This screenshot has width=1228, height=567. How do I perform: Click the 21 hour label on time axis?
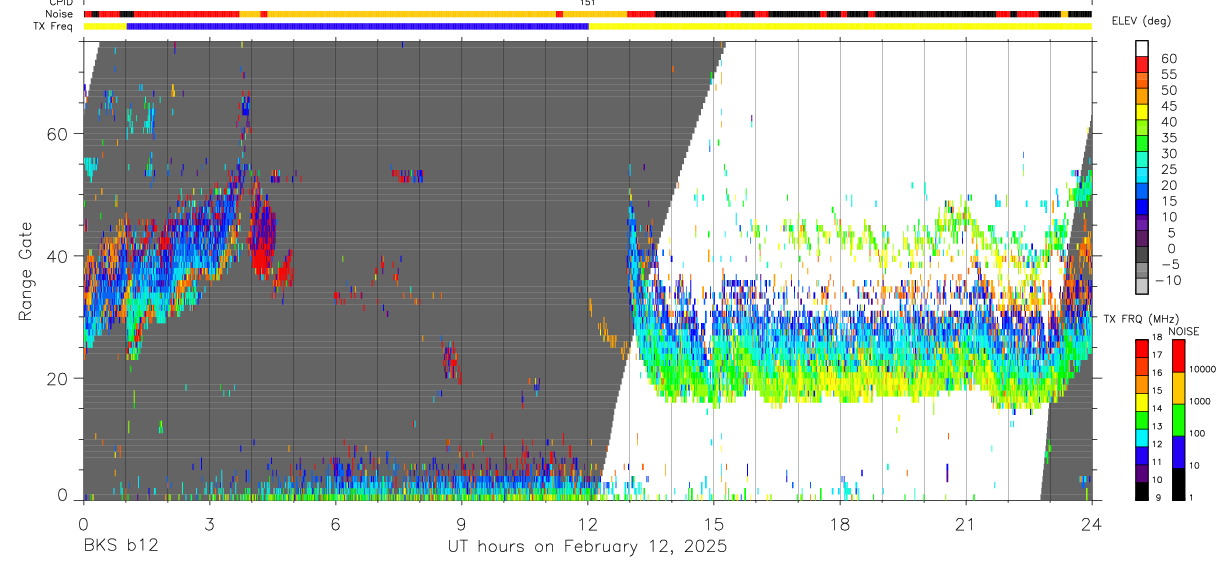[965, 523]
